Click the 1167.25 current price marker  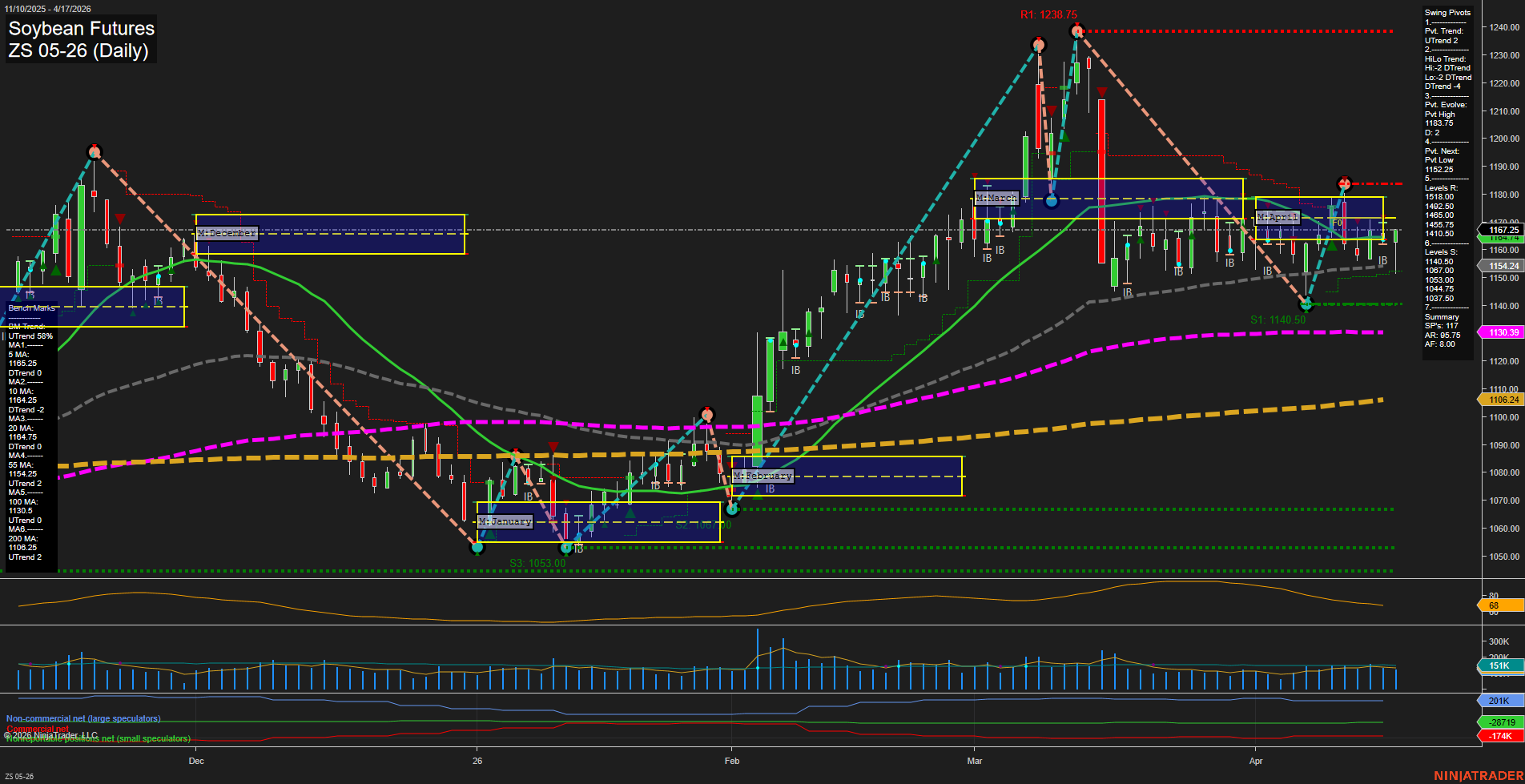point(1503,230)
